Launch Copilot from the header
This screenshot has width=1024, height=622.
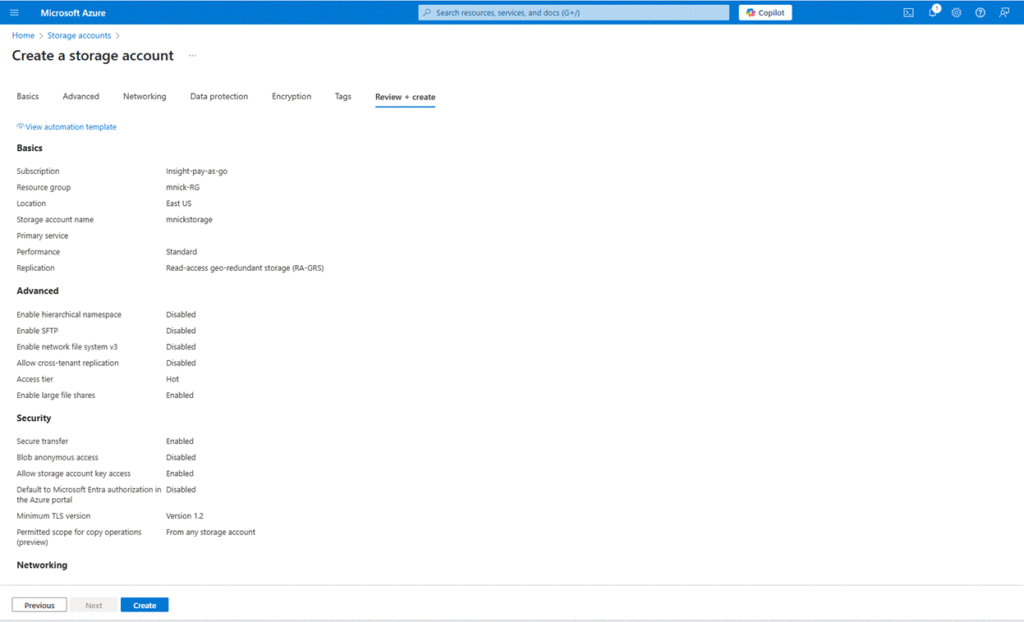[765, 13]
